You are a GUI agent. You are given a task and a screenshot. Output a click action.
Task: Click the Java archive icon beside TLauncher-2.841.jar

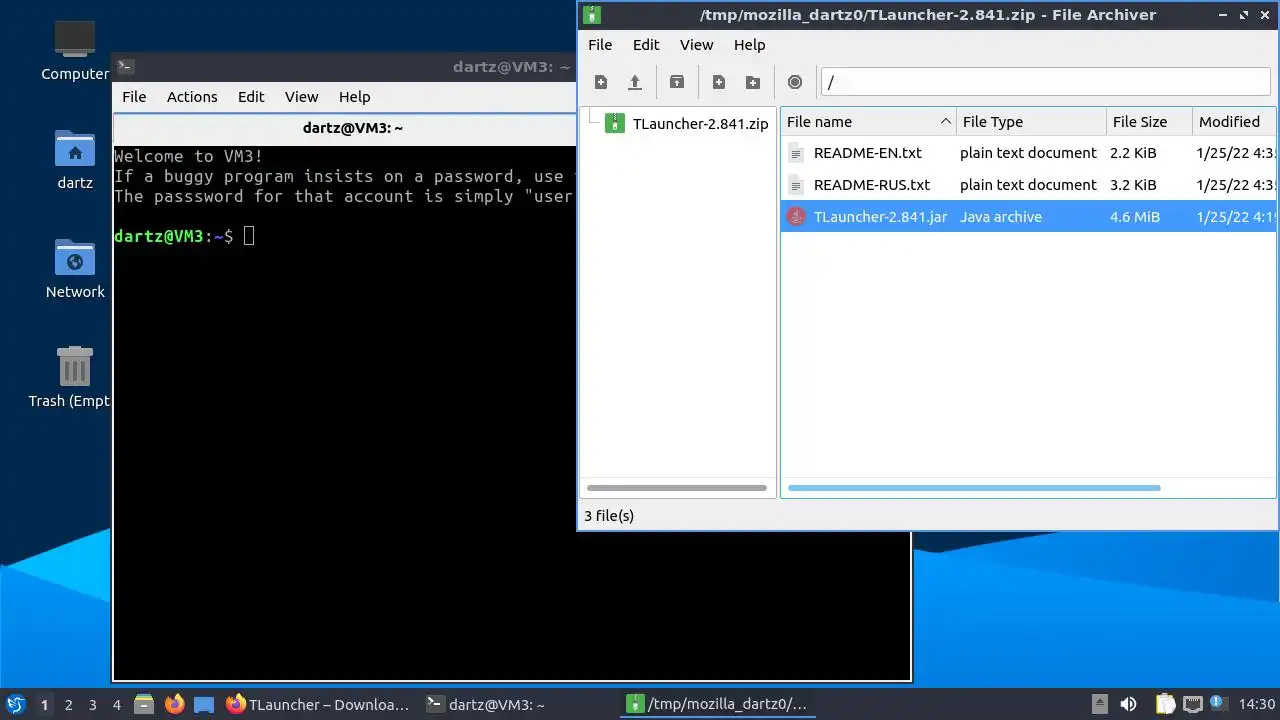pos(796,217)
